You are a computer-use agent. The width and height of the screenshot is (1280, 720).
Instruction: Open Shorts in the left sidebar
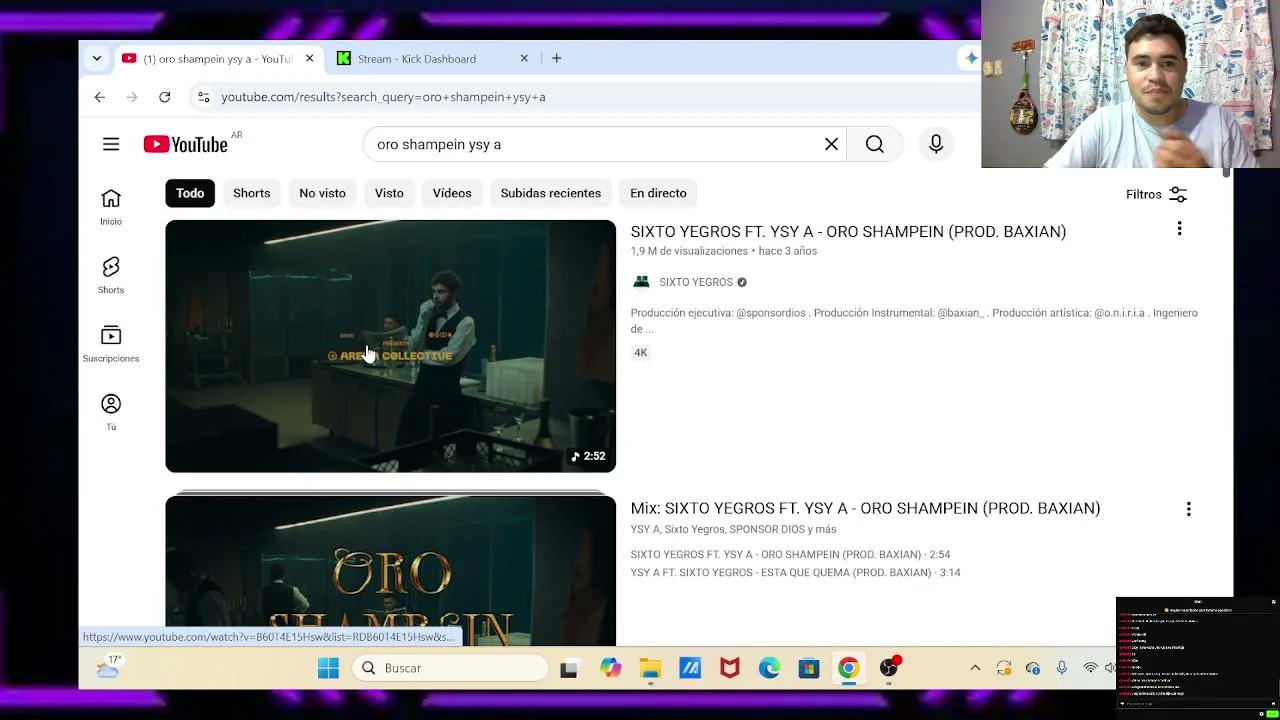pos(111,275)
